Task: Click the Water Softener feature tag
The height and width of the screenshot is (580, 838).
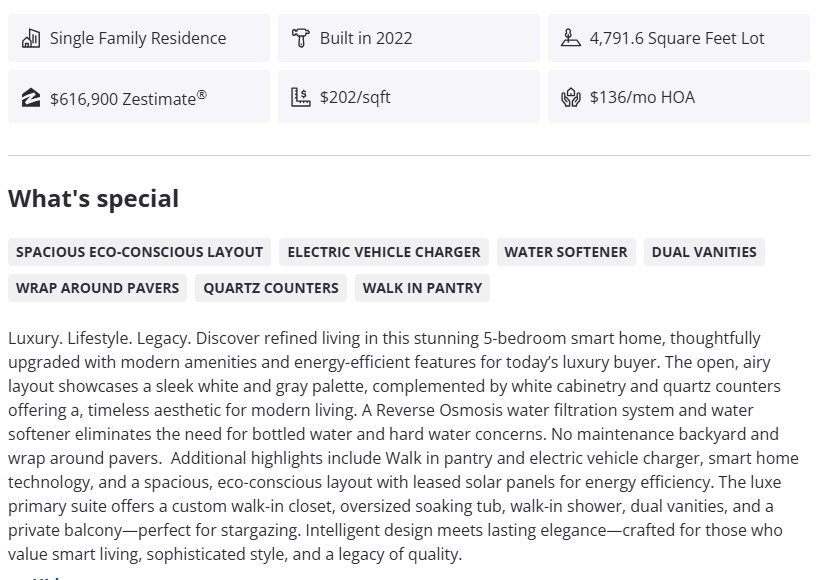Action: point(566,252)
